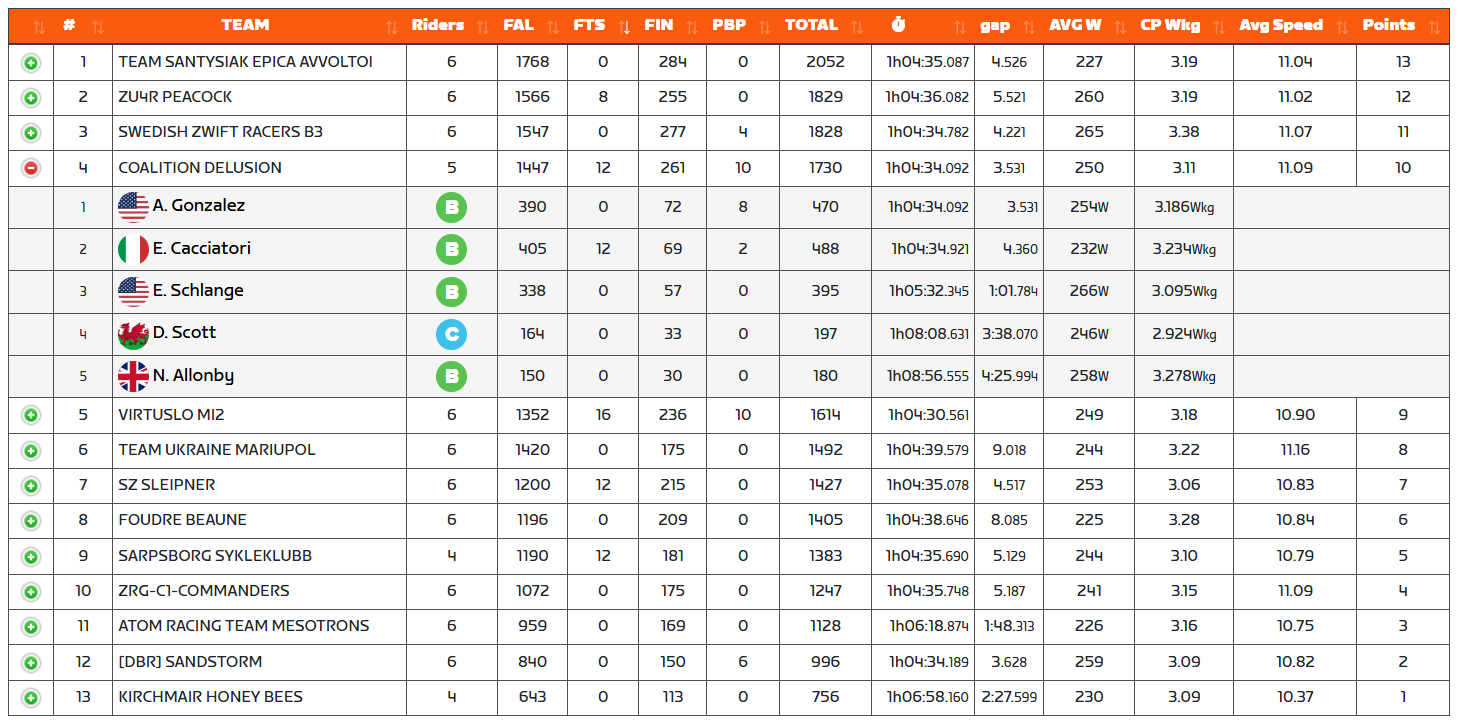This screenshot has height=722, width=1458.
Task: Click the UK flag beside N. Allonby
Action: coord(133,376)
